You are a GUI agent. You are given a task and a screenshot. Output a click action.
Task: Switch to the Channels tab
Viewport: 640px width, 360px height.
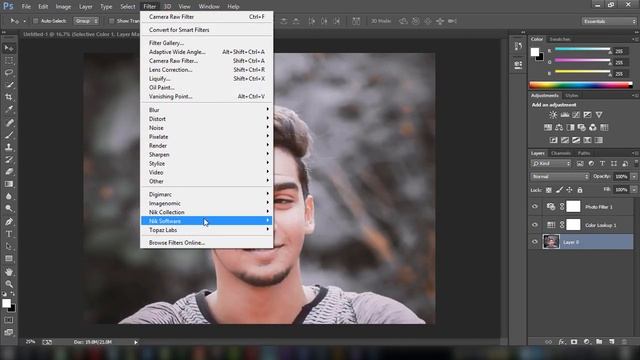(x=560, y=153)
